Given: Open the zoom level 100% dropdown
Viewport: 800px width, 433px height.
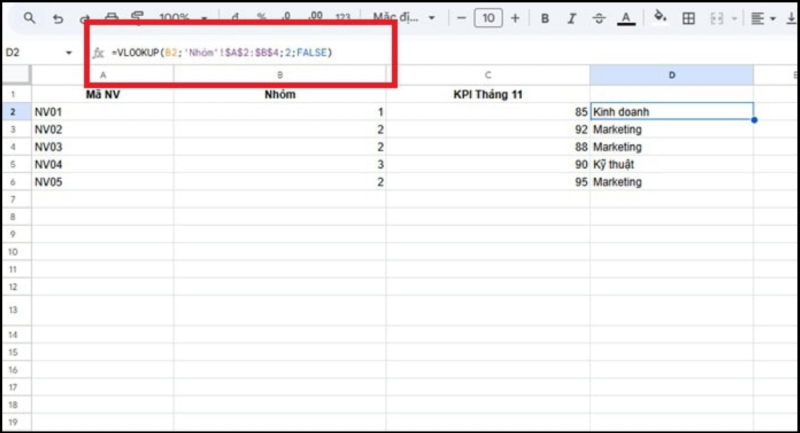Looking at the screenshot, I should (183, 17).
